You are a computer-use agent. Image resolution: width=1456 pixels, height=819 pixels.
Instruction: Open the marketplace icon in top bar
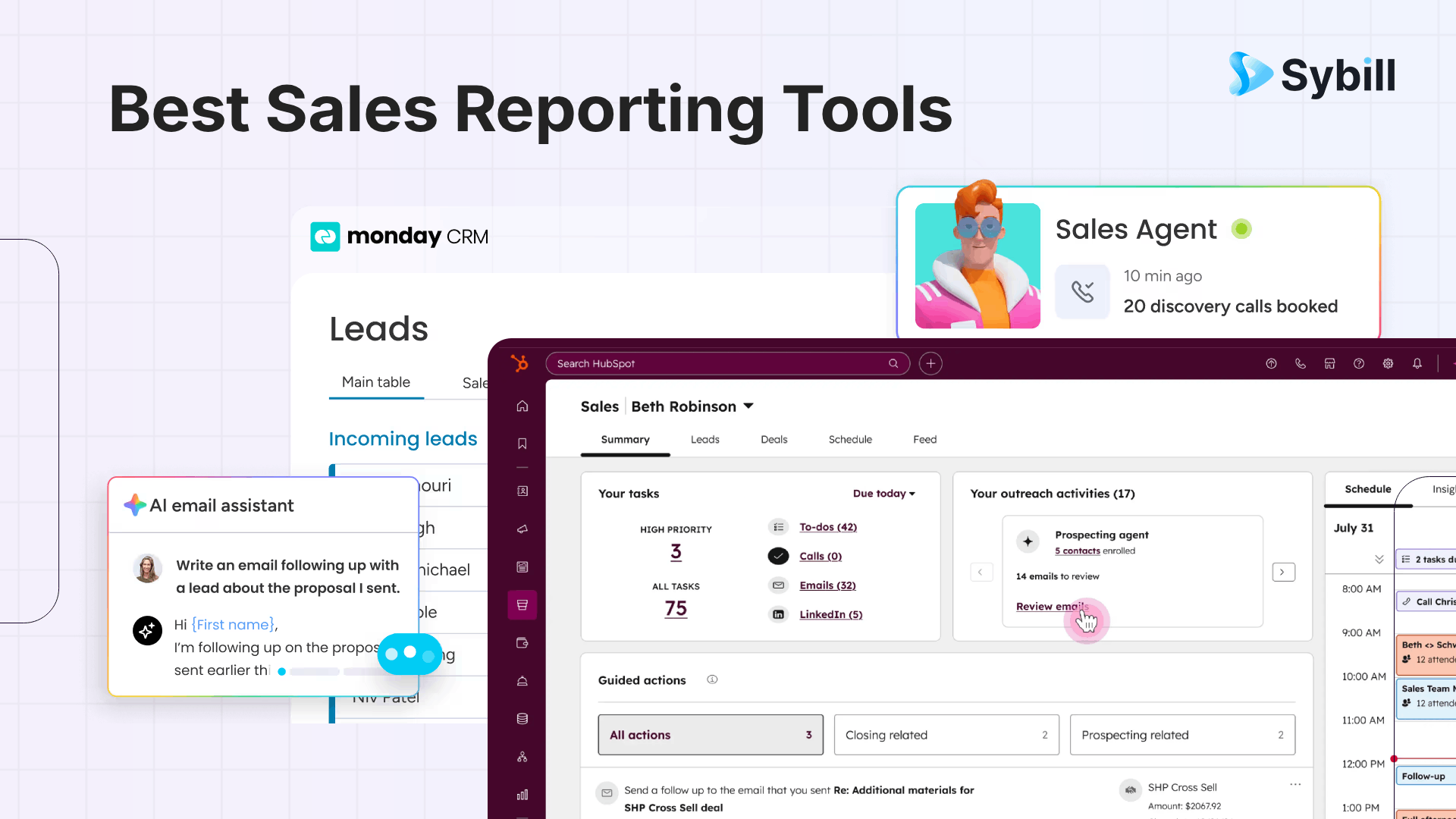(1329, 363)
